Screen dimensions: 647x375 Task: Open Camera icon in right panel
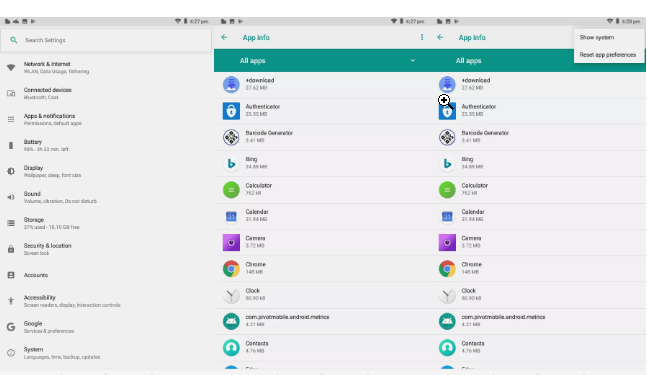coord(447,243)
